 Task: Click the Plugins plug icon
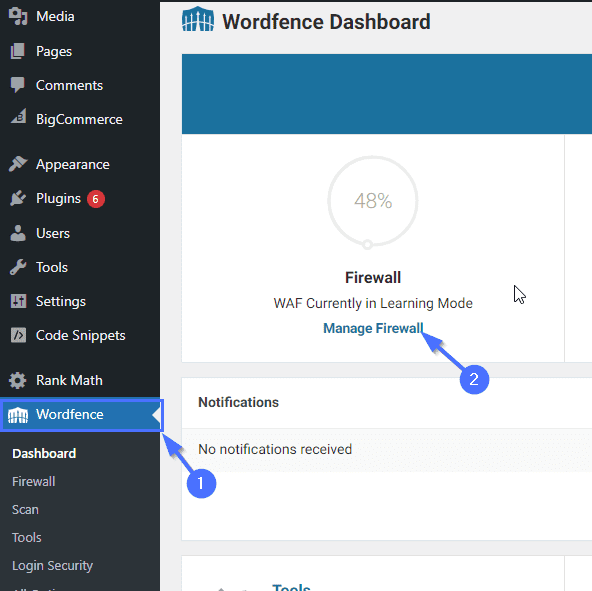(x=18, y=198)
